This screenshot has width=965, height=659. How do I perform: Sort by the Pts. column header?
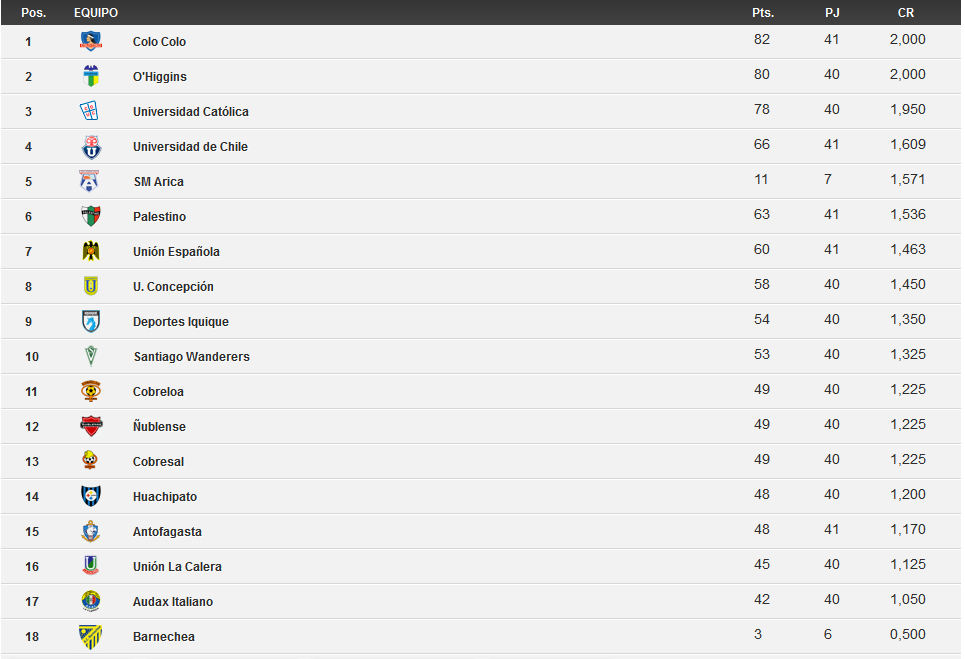(763, 12)
